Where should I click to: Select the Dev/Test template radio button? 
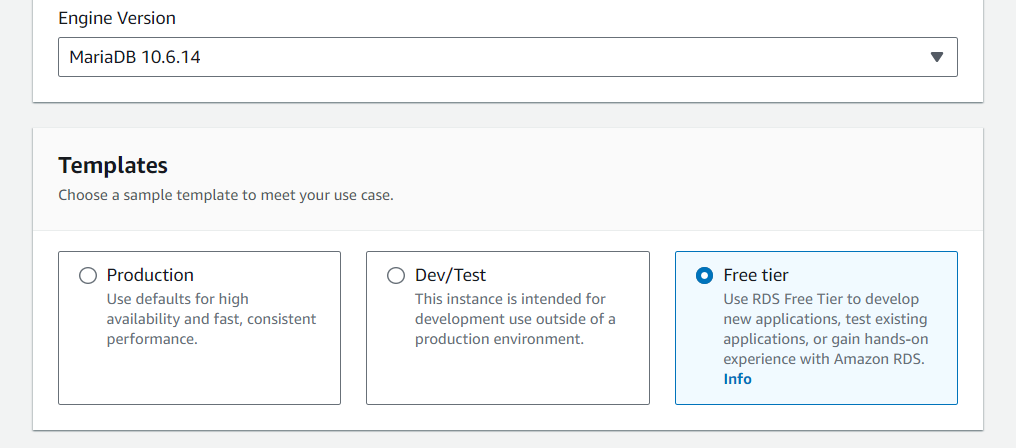click(396, 276)
